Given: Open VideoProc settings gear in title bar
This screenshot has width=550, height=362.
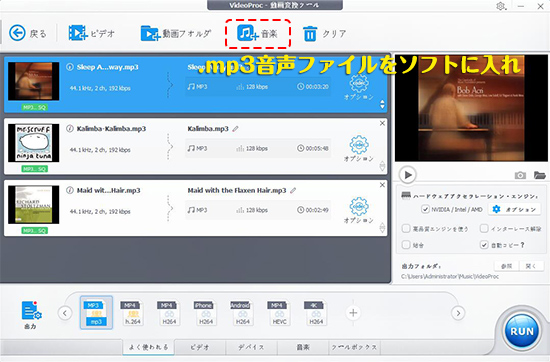Looking at the screenshot, I should tap(501, 6).
